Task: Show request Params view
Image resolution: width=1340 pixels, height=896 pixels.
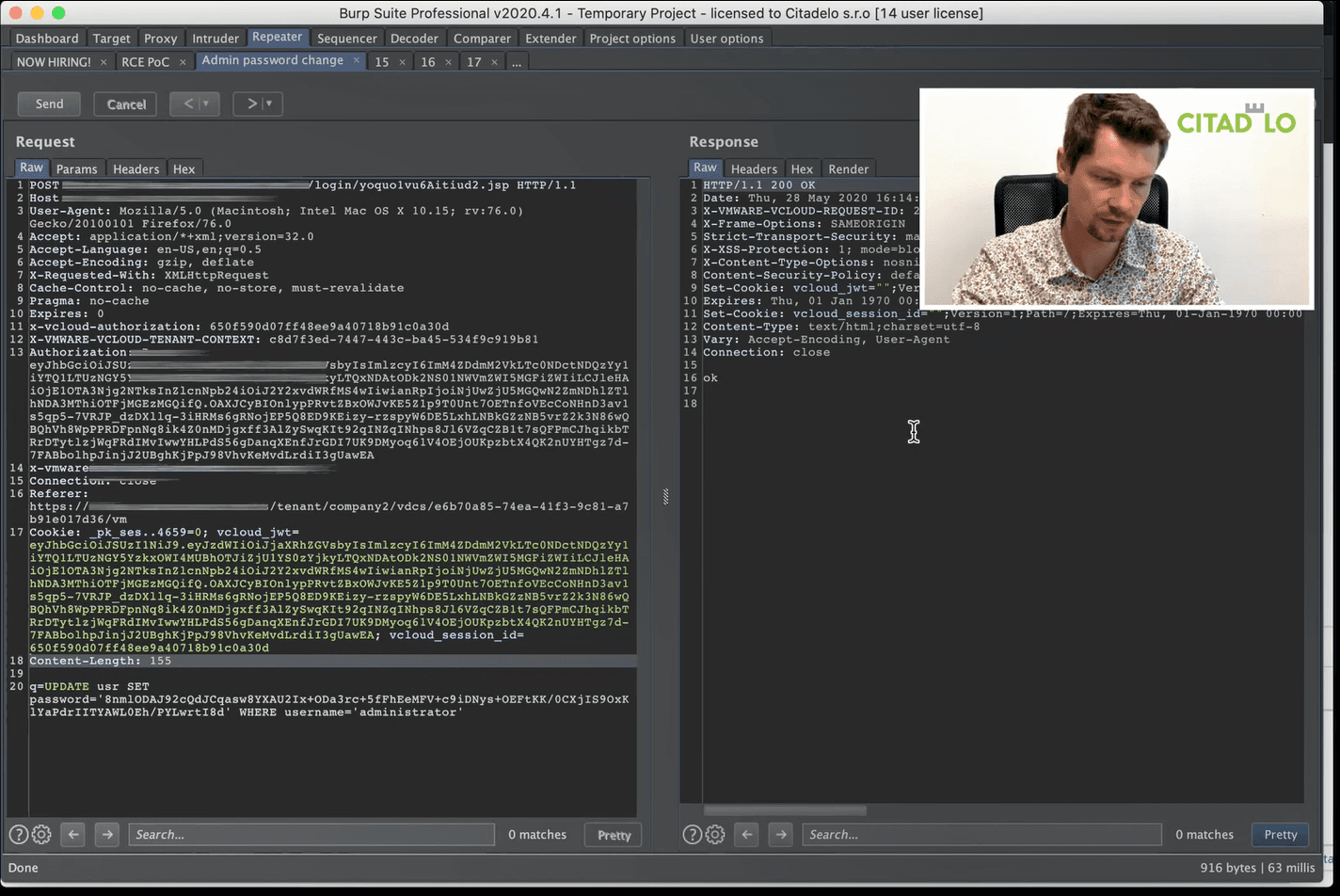Action: click(76, 169)
